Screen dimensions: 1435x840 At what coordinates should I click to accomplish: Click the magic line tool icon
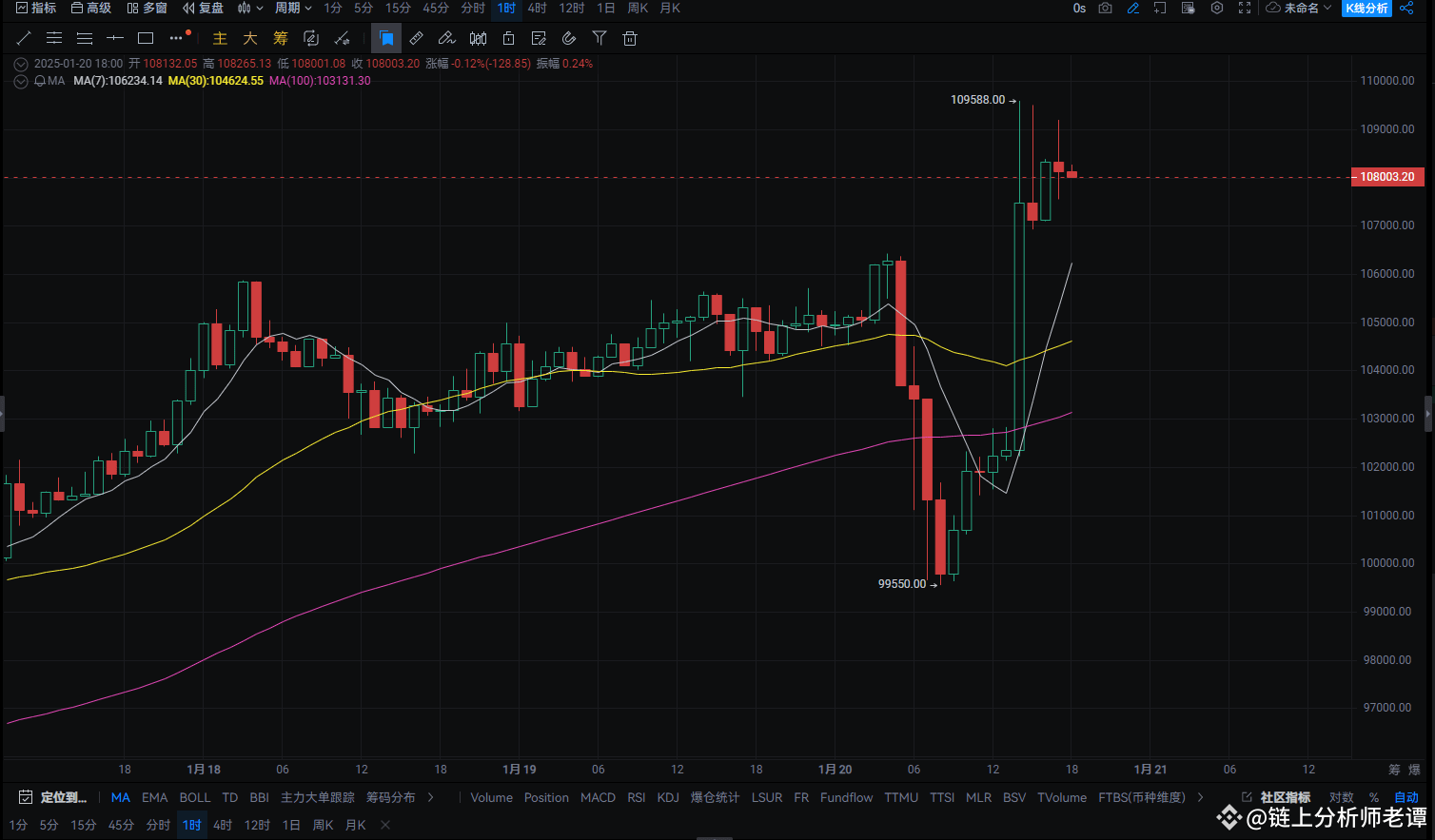pos(342,38)
